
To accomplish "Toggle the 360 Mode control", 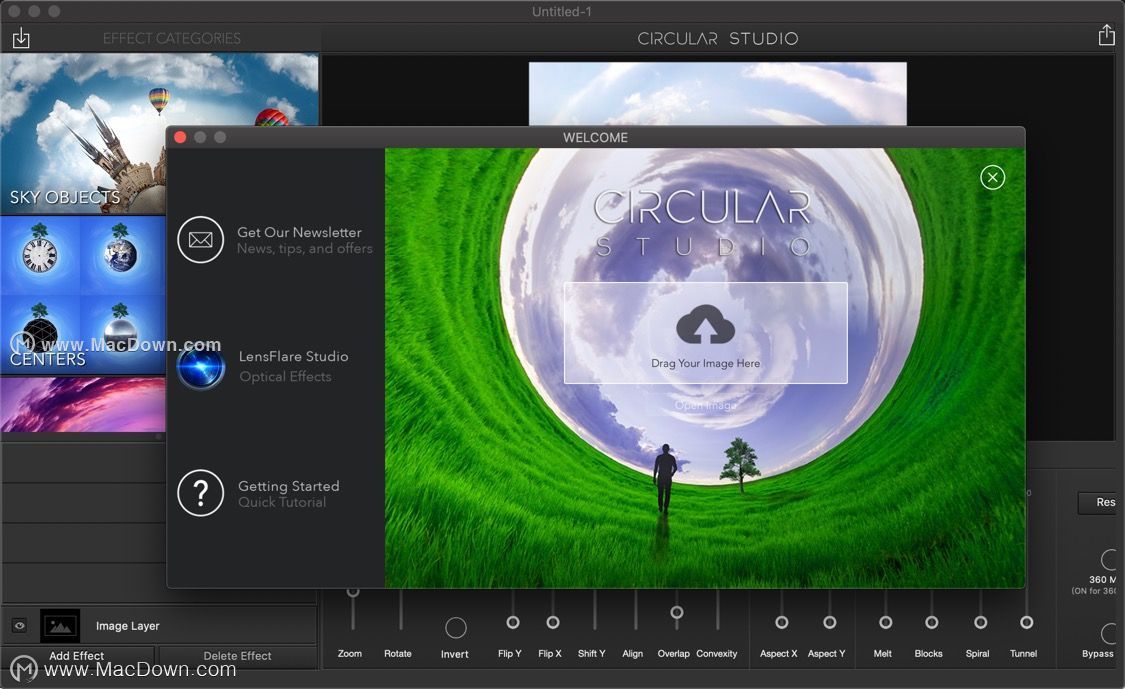I will coord(1109,559).
